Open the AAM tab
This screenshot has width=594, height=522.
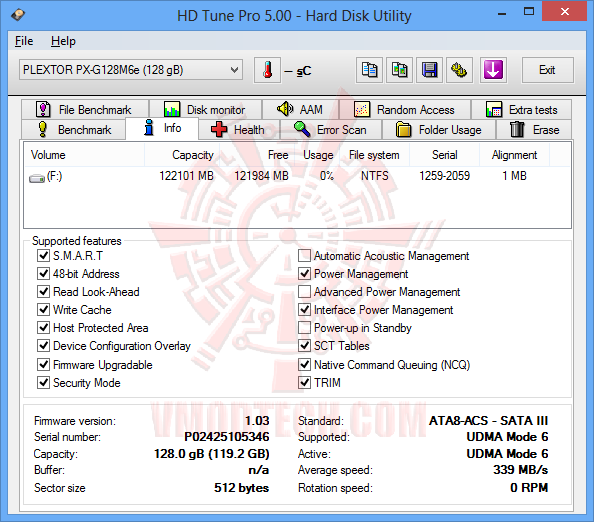[300, 109]
